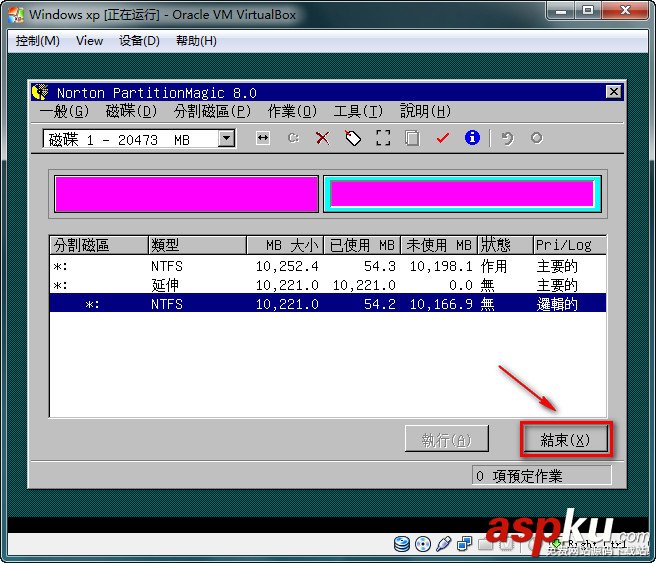Click the greyed undo arrow icon
Screen dimensions: 656x563
point(507,138)
